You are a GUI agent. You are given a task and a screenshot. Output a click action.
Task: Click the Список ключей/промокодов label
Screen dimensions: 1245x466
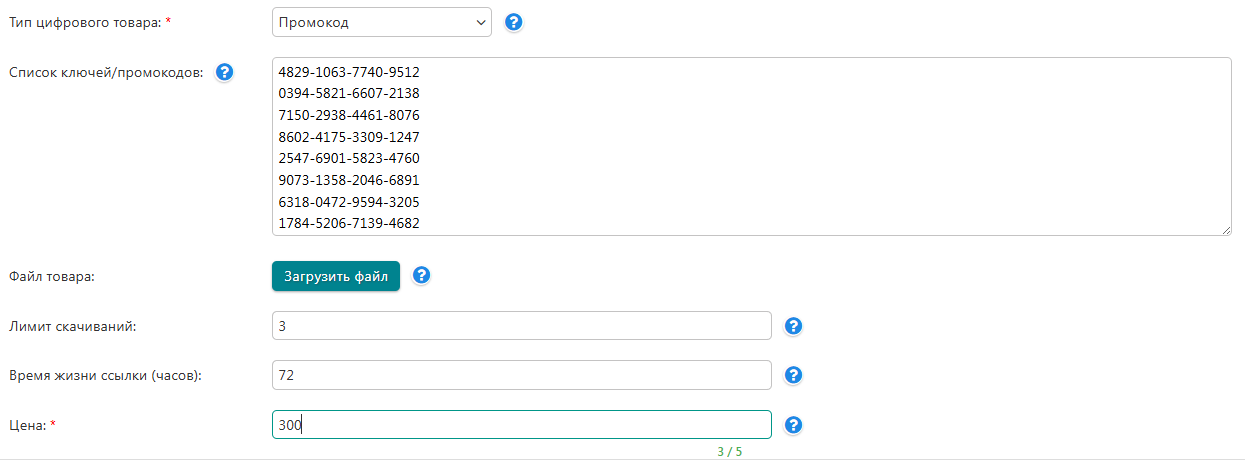click(x=106, y=72)
